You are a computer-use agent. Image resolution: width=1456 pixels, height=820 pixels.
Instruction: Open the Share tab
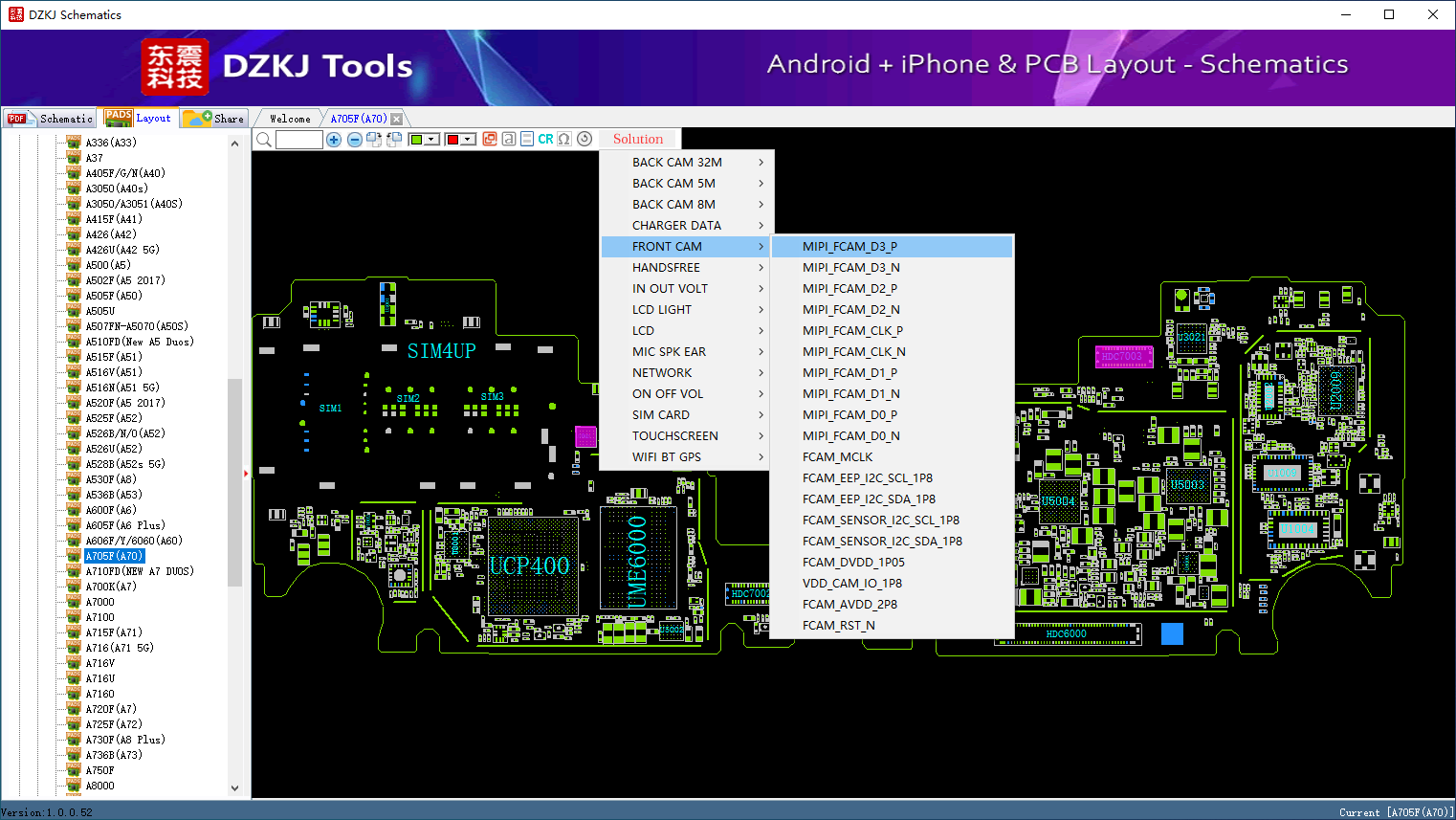tap(214, 119)
